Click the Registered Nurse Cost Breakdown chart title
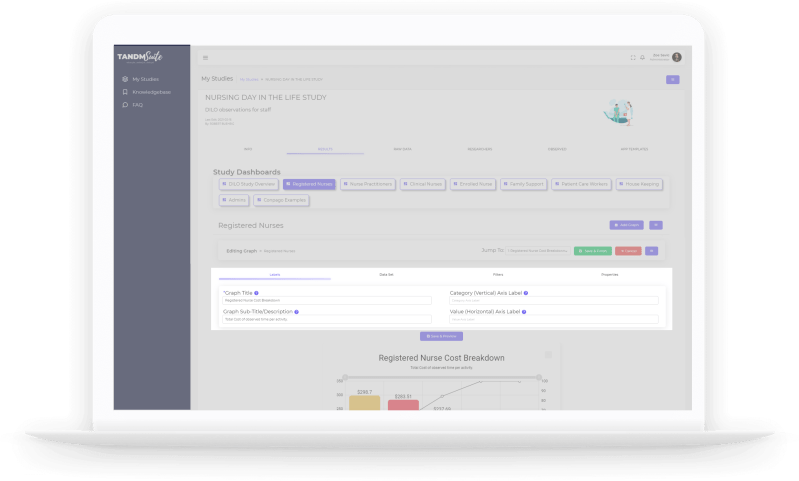Screen dimensions: 799x481 pyautogui.click(x=441, y=358)
